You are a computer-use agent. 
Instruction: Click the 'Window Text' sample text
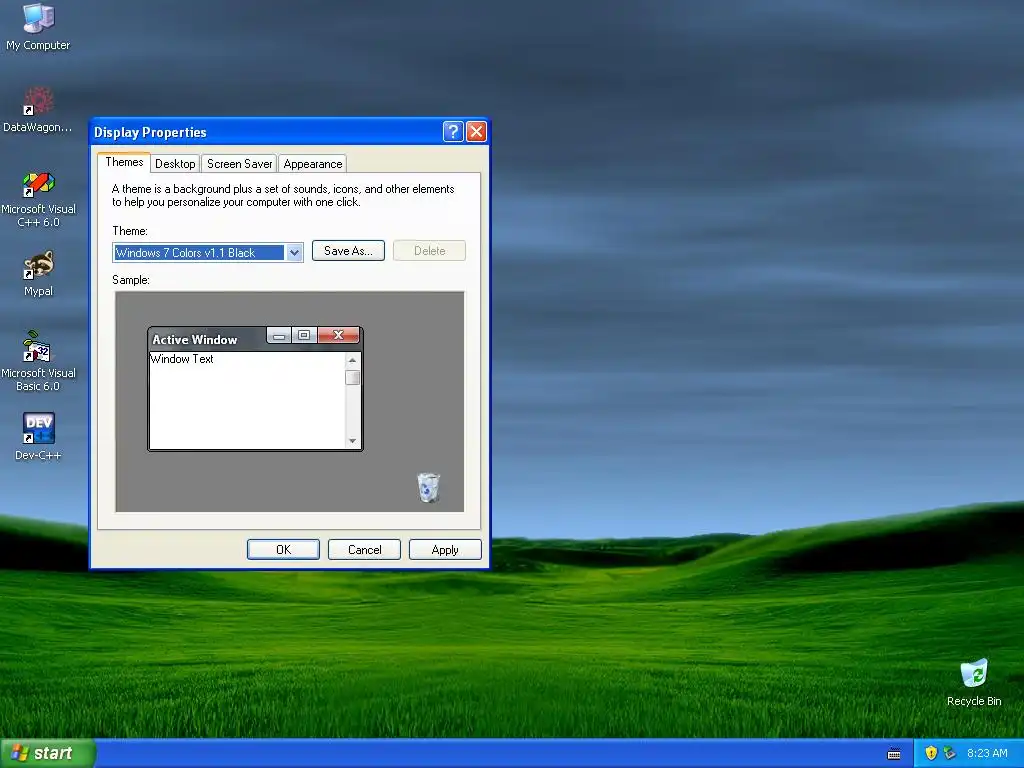(x=182, y=359)
